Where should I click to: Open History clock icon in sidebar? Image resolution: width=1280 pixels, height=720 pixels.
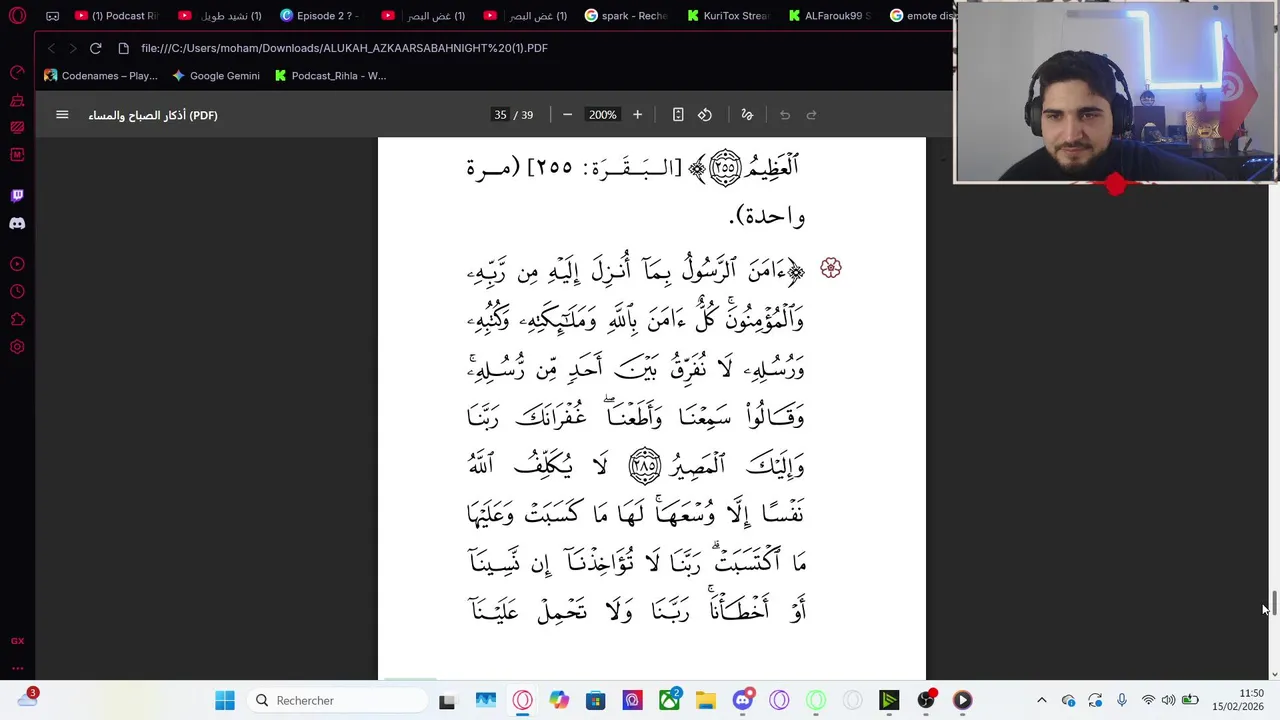pos(17,292)
